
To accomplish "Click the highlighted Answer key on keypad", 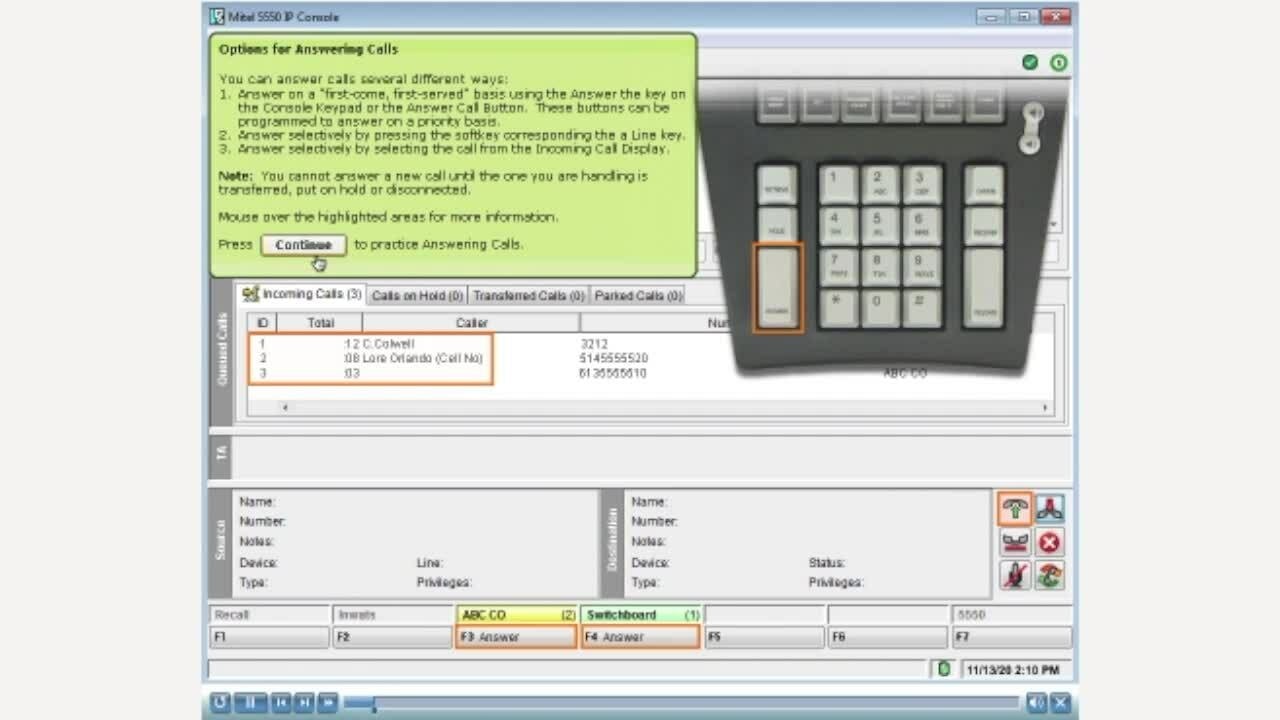I will [778, 287].
